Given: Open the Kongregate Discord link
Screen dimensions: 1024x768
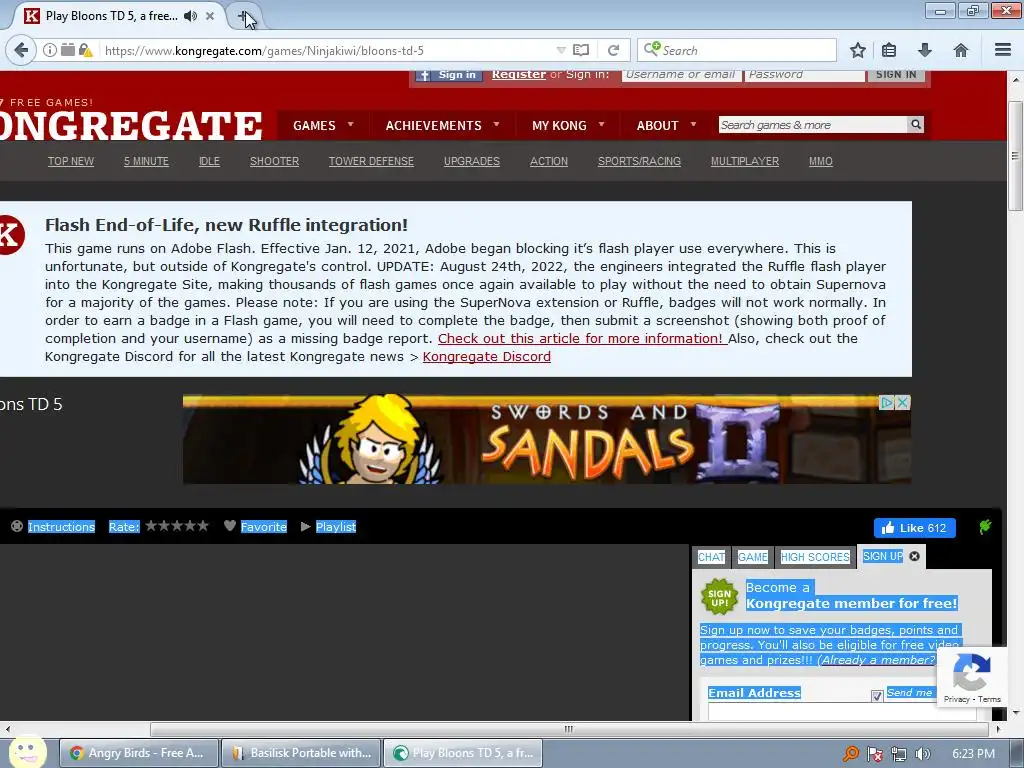Looking at the screenshot, I should pos(487,357).
